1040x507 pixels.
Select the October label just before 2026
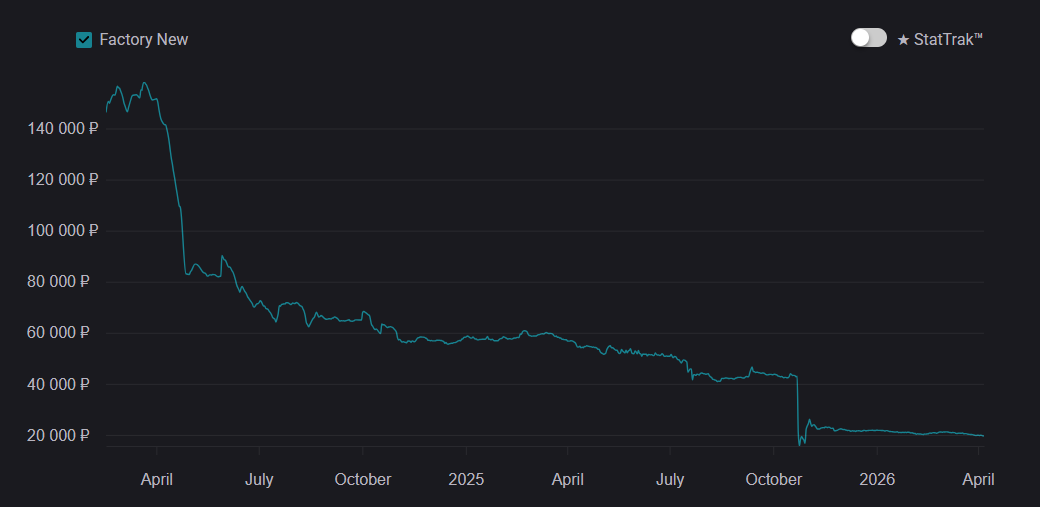tap(773, 479)
